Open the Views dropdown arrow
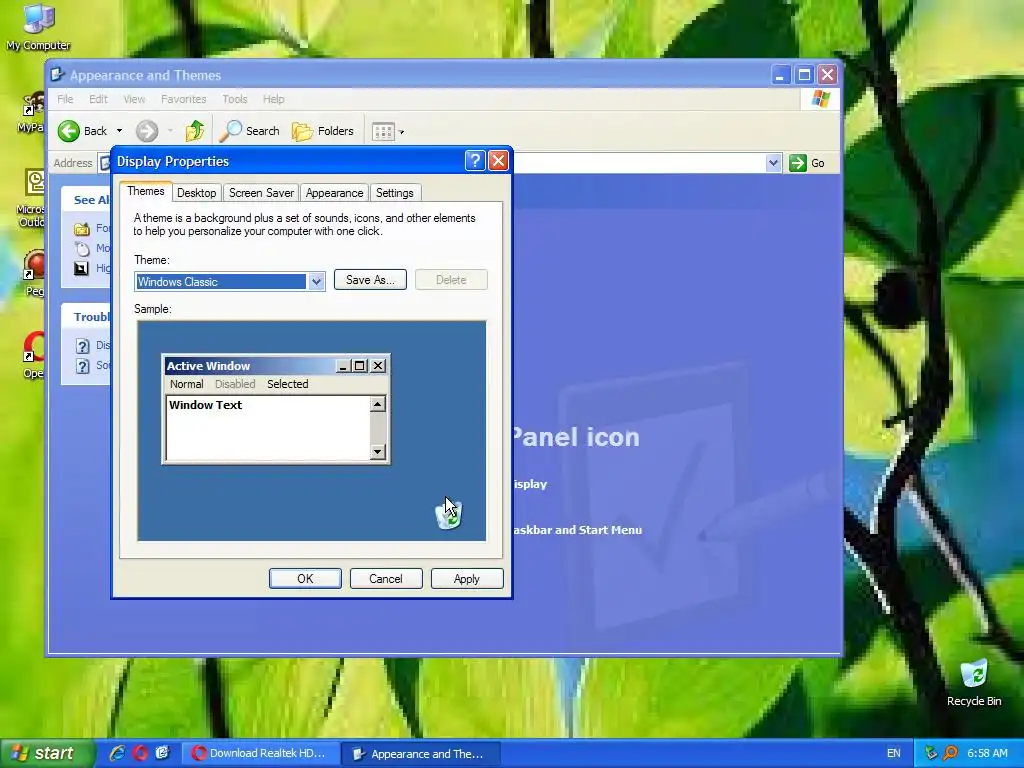This screenshot has height=768, width=1024. (402, 132)
